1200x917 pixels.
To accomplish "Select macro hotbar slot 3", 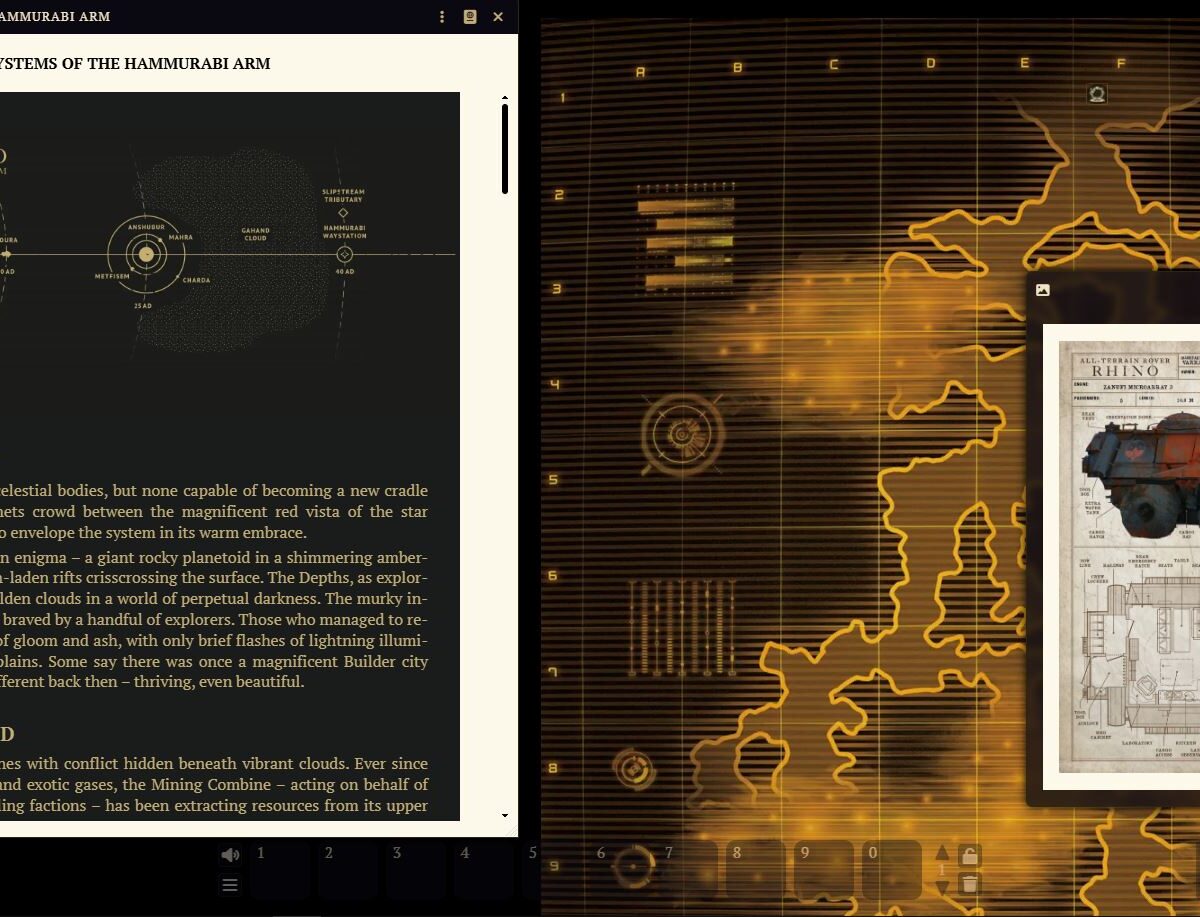I will pos(416,870).
